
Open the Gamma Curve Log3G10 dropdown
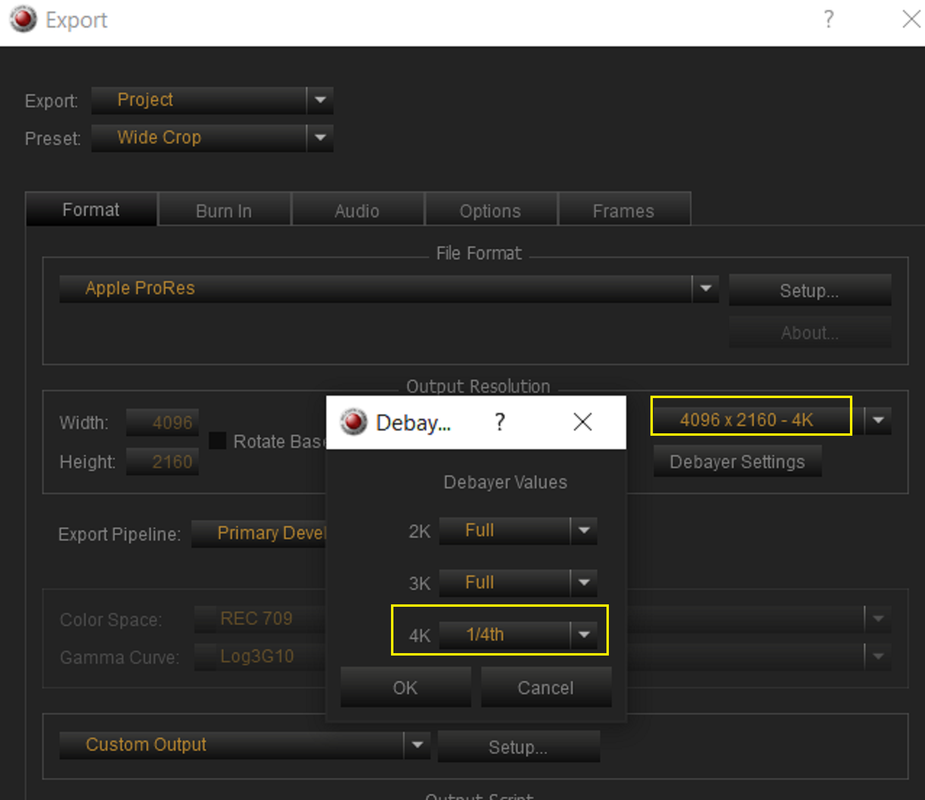click(x=260, y=657)
